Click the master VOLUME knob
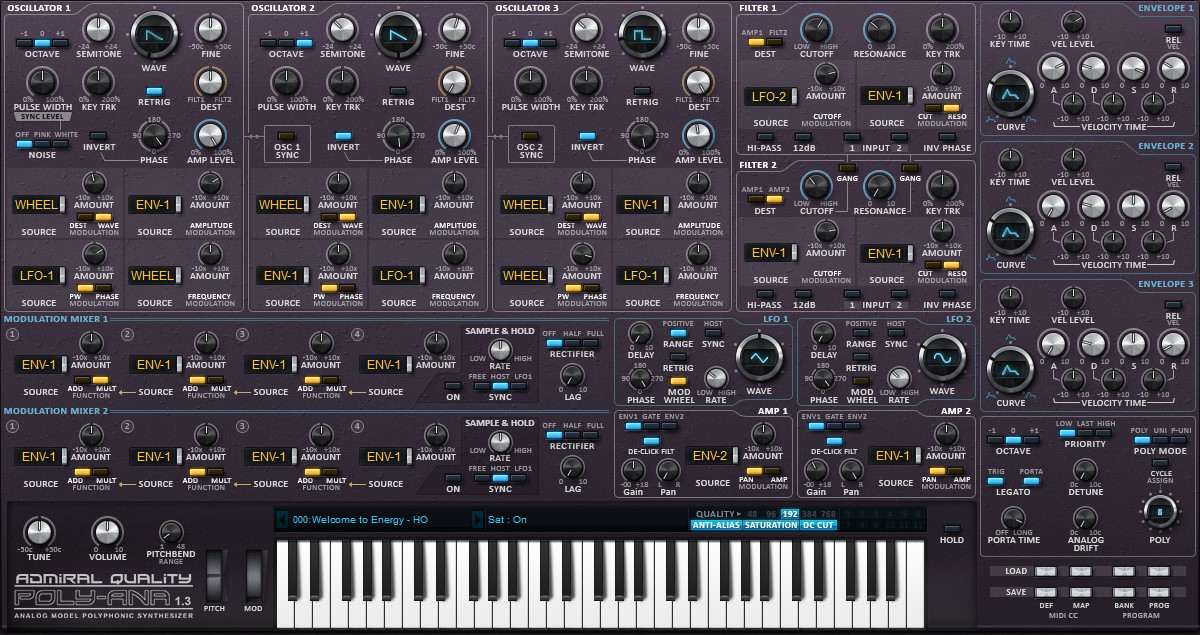Image resolution: width=1200 pixels, height=635 pixels. 109,534
